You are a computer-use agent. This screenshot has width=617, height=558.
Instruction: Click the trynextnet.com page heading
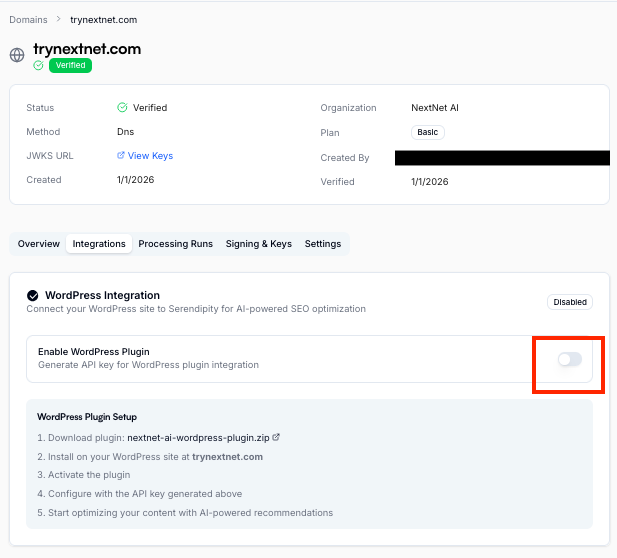[x=87, y=49]
